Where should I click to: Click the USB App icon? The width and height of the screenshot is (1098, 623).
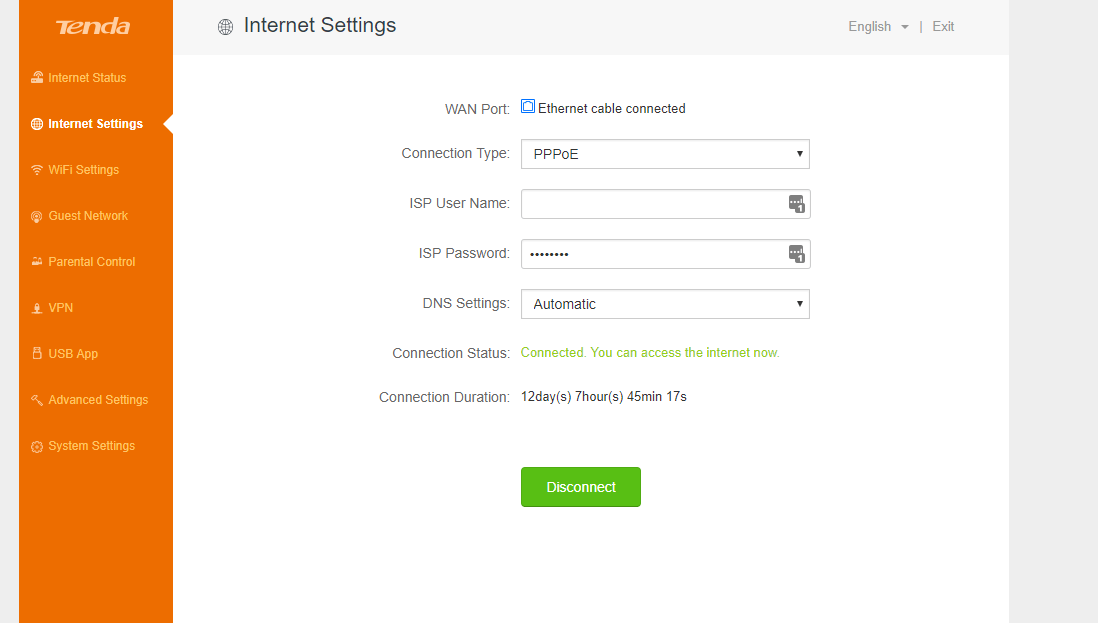coord(37,354)
